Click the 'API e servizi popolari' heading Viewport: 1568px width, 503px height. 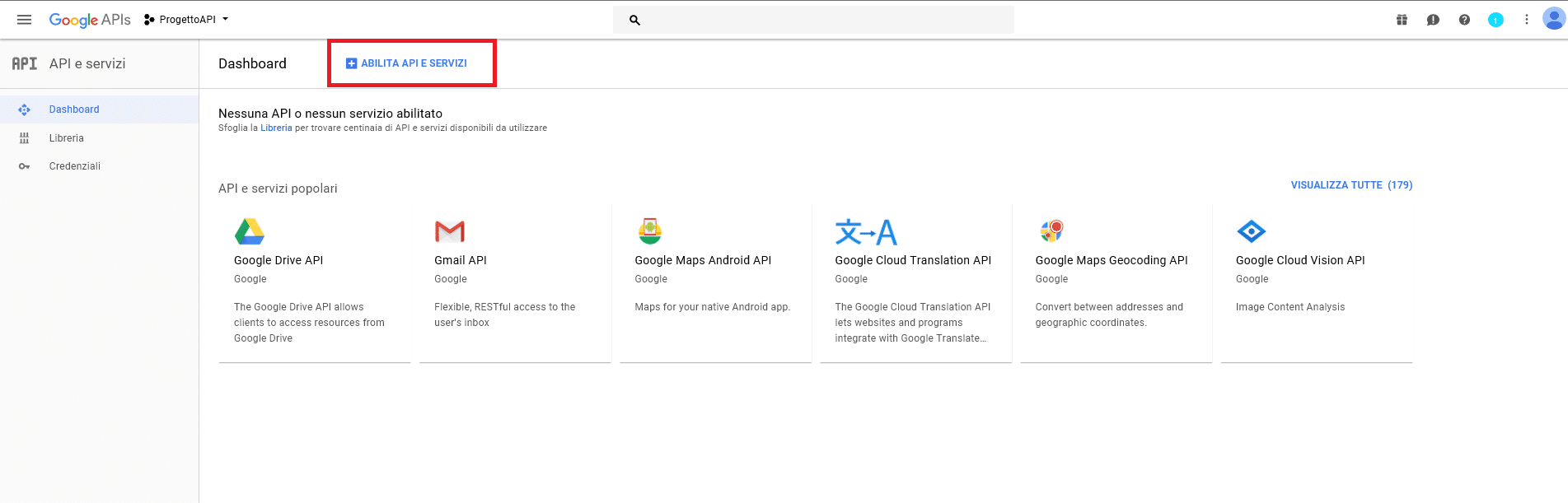pos(278,189)
